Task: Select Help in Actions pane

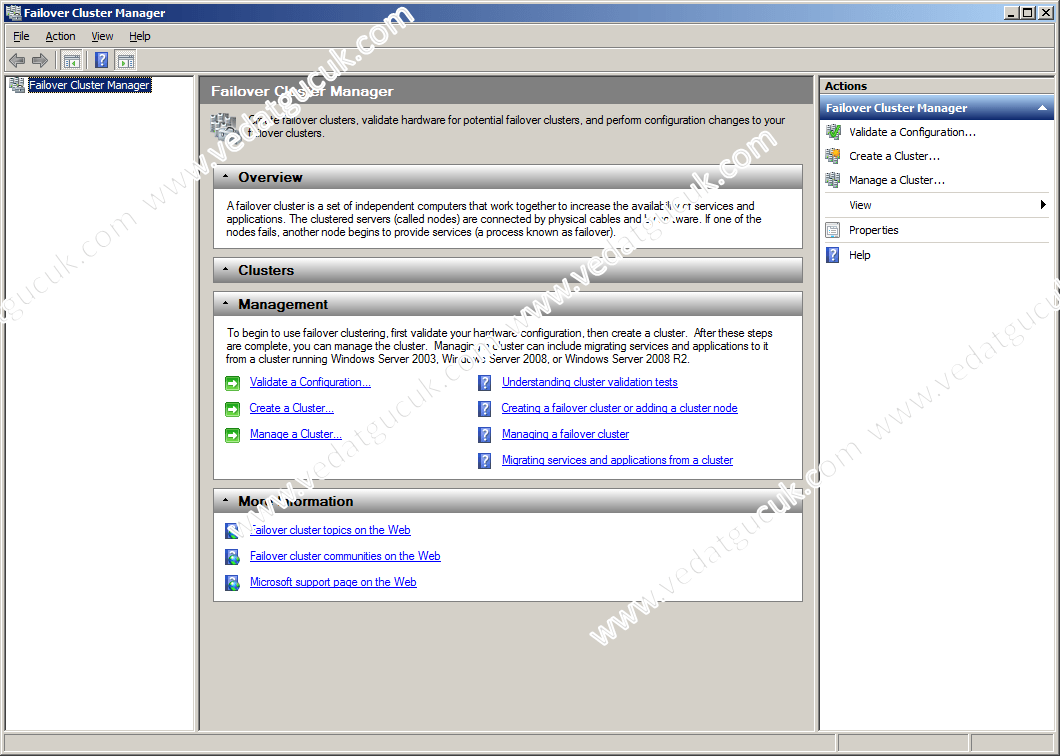Action: click(x=859, y=255)
